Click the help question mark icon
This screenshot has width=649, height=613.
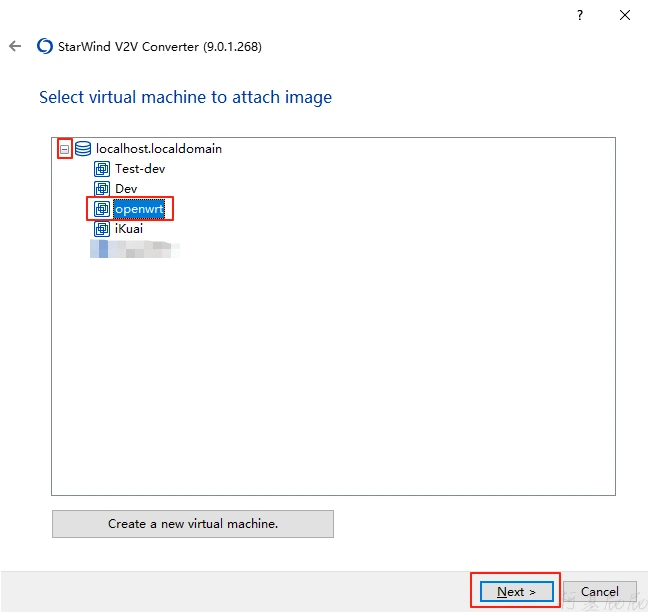(x=580, y=15)
